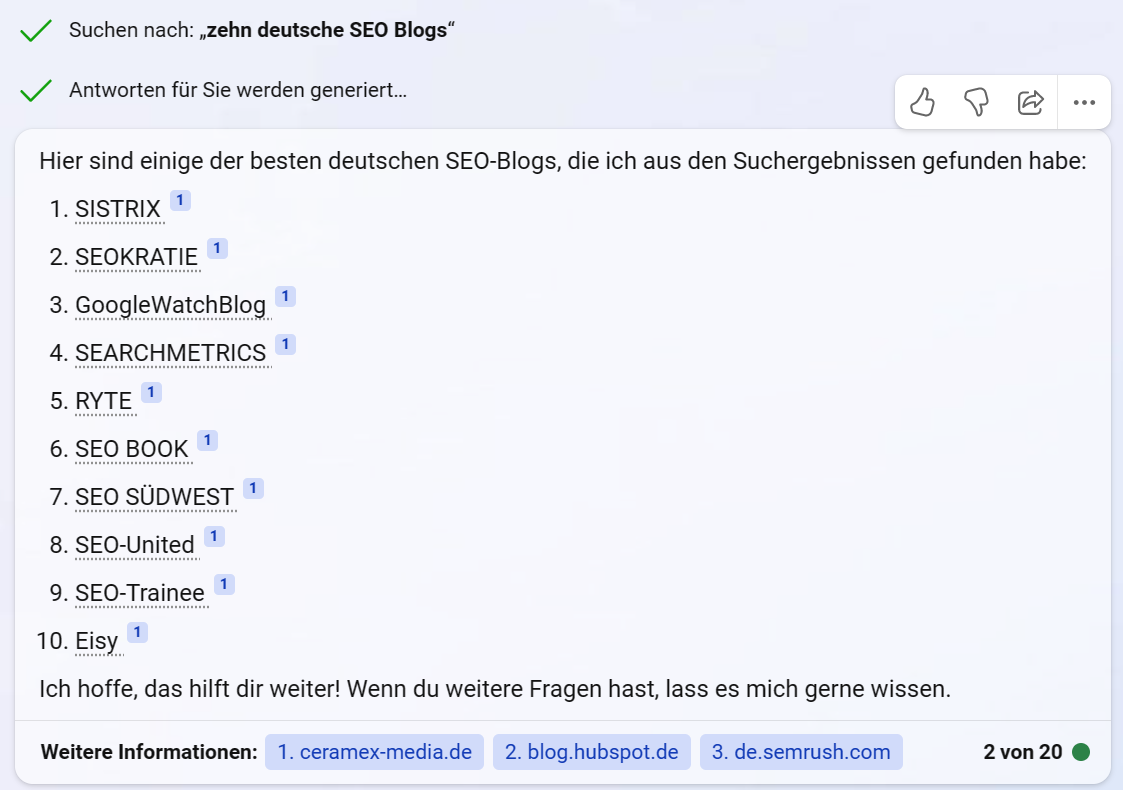Image resolution: width=1123 pixels, height=790 pixels.
Task: Open citation 1 next to SEOKRATIE
Action: click(x=217, y=248)
